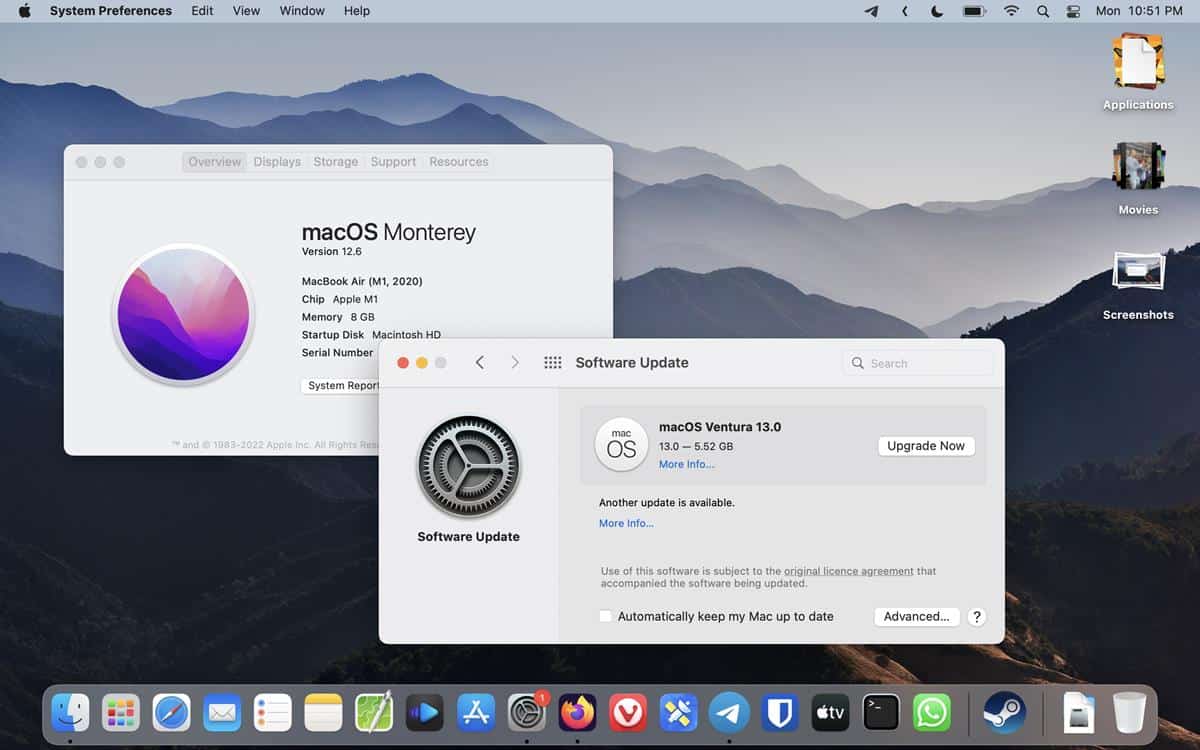Launch WhatsApp from the Dock
The height and width of the screenshot is (750, 1200).
[932, 713]
